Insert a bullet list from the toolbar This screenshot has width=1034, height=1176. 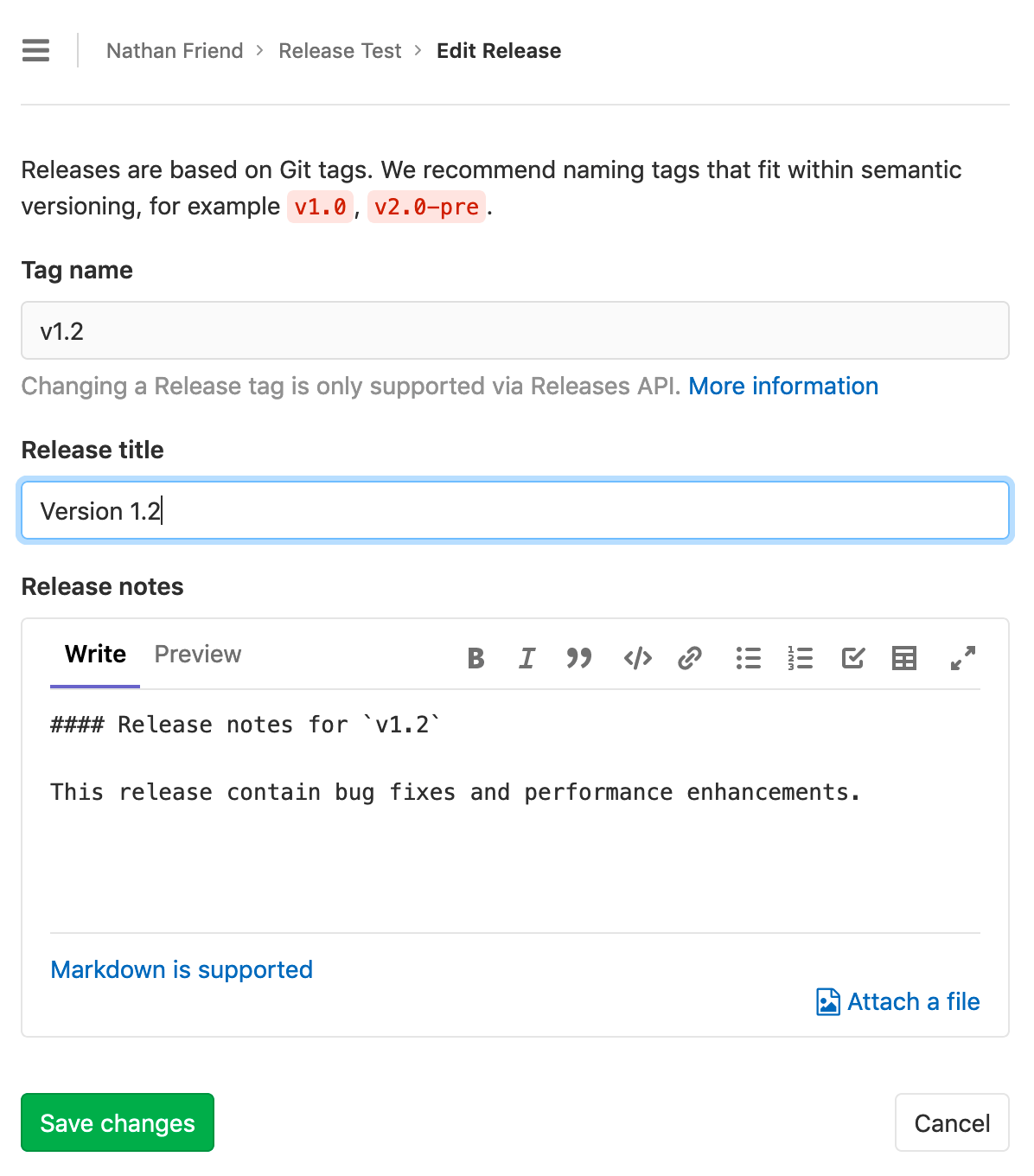pyautogui.click(x=748, y=658)
